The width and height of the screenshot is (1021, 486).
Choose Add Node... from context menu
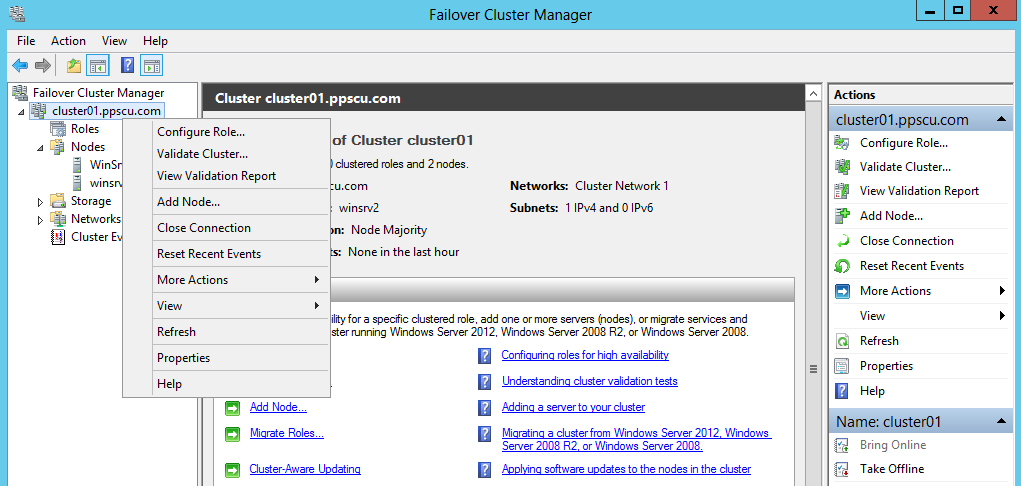coord(226,202)
